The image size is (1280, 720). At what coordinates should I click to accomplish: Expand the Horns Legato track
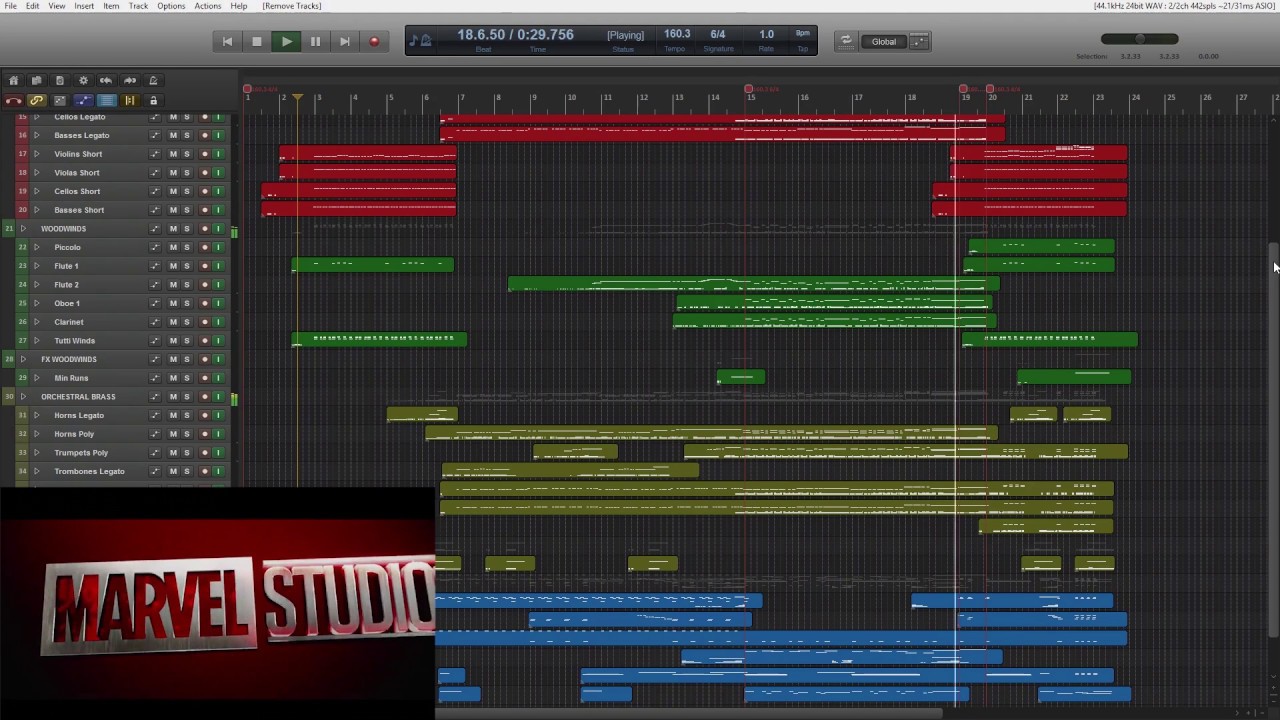[36, 415]
